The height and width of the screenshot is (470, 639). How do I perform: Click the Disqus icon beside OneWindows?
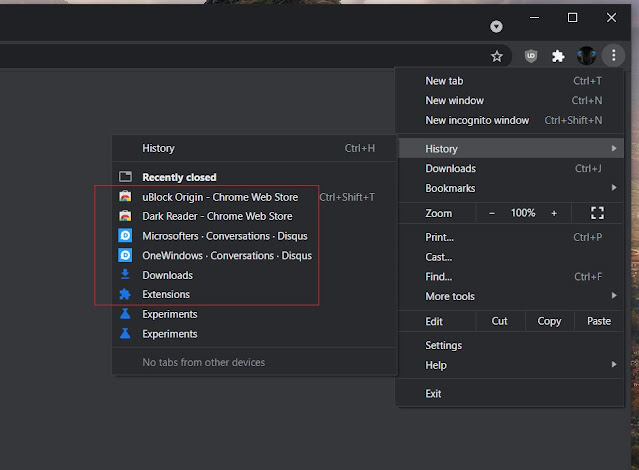click(125, 255)
